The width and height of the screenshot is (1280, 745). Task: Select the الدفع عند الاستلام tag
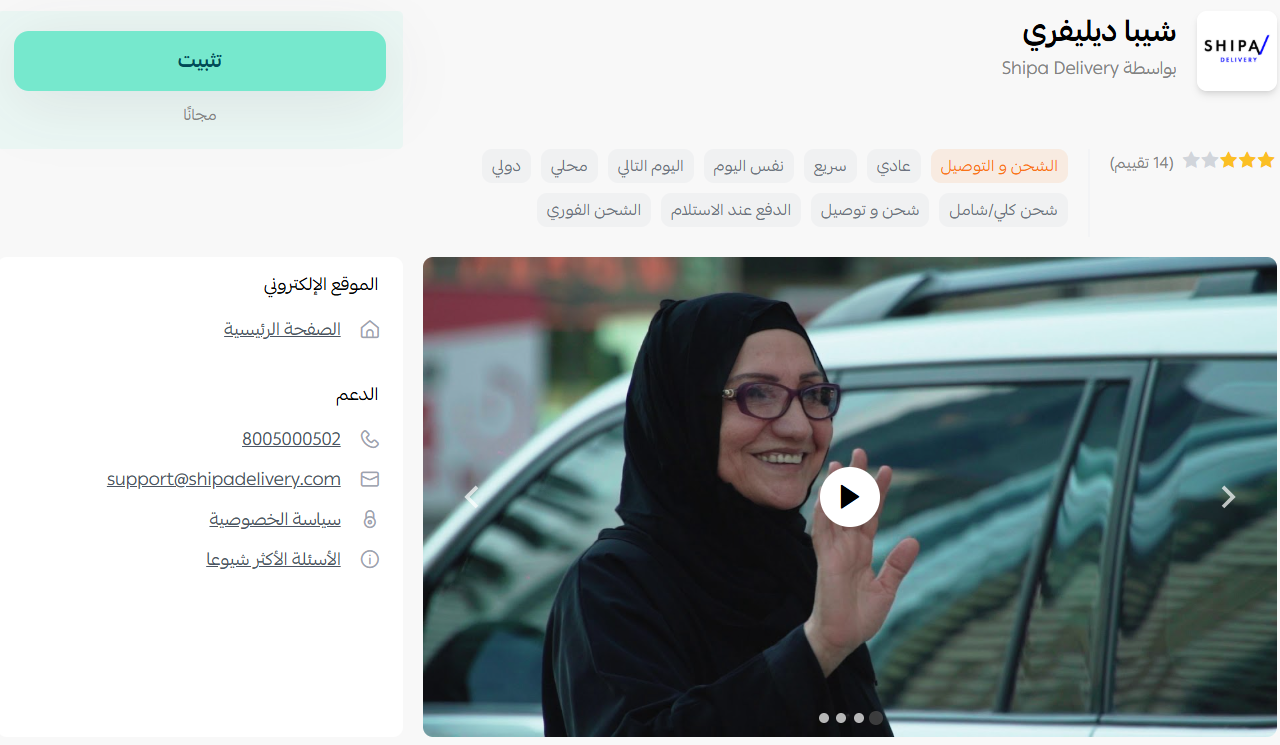(x=731, y=210)
